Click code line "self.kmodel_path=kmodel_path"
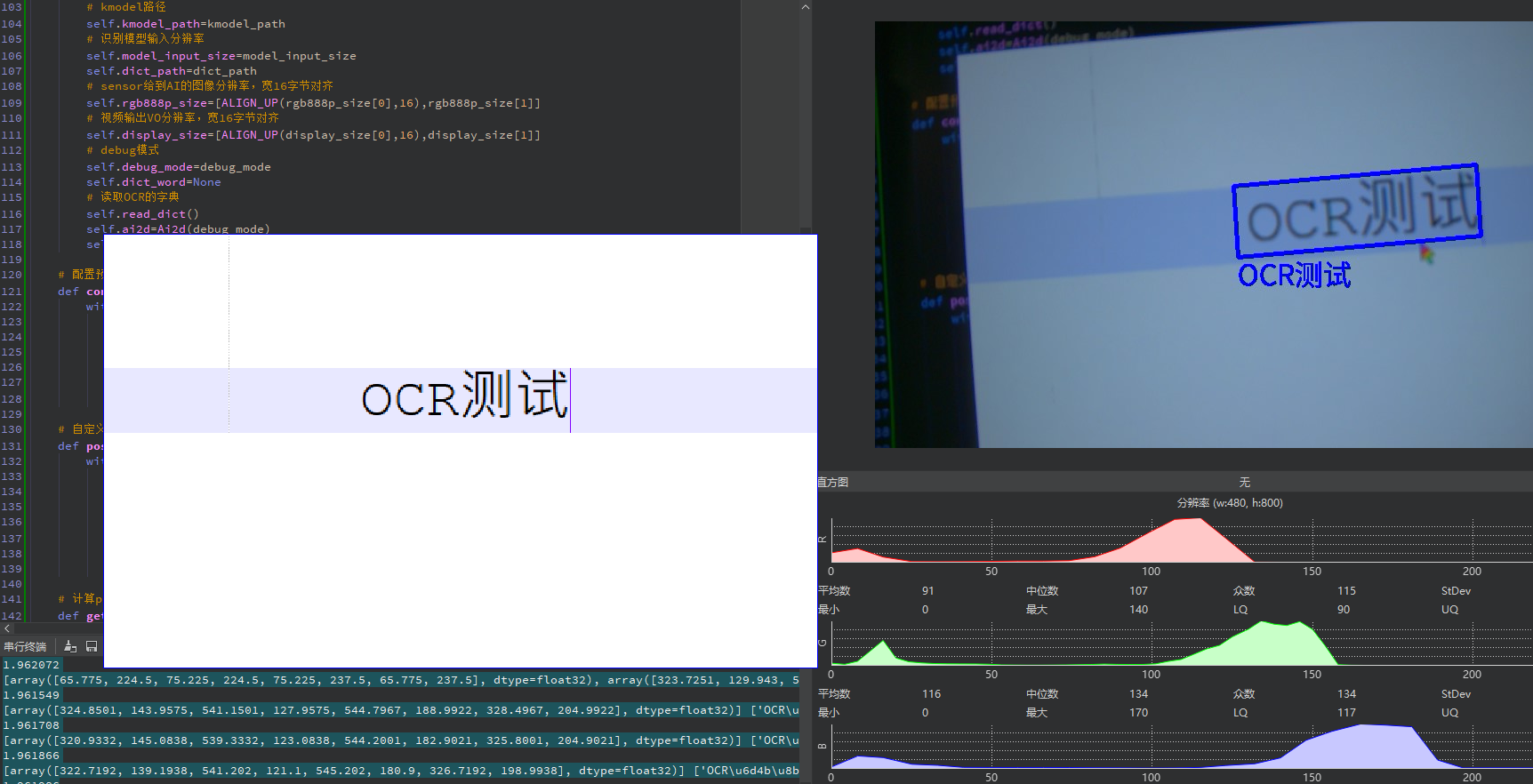This screenshot has width=1533, height=784. tap(186, 24)
